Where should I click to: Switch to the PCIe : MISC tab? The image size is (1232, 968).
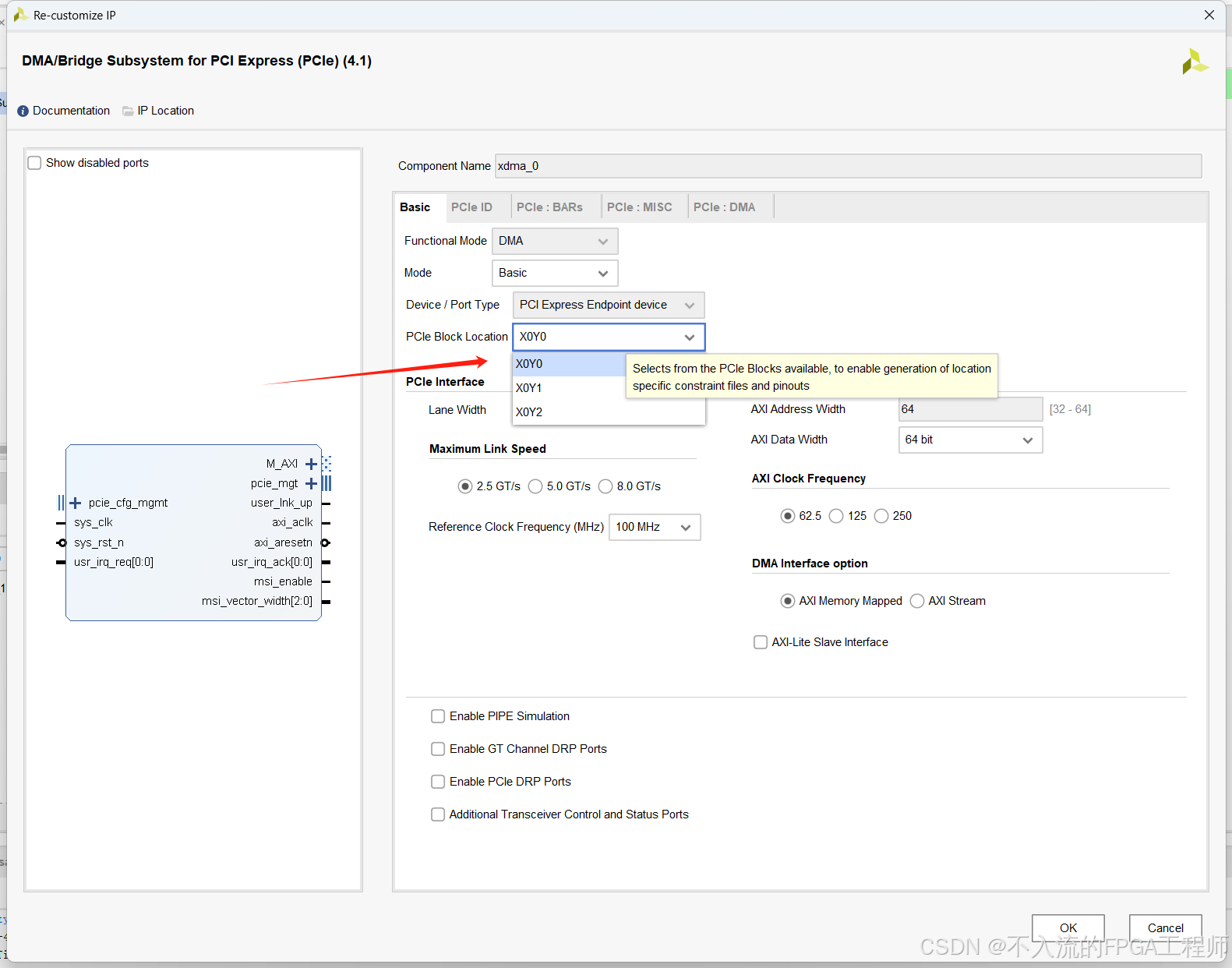640,207
